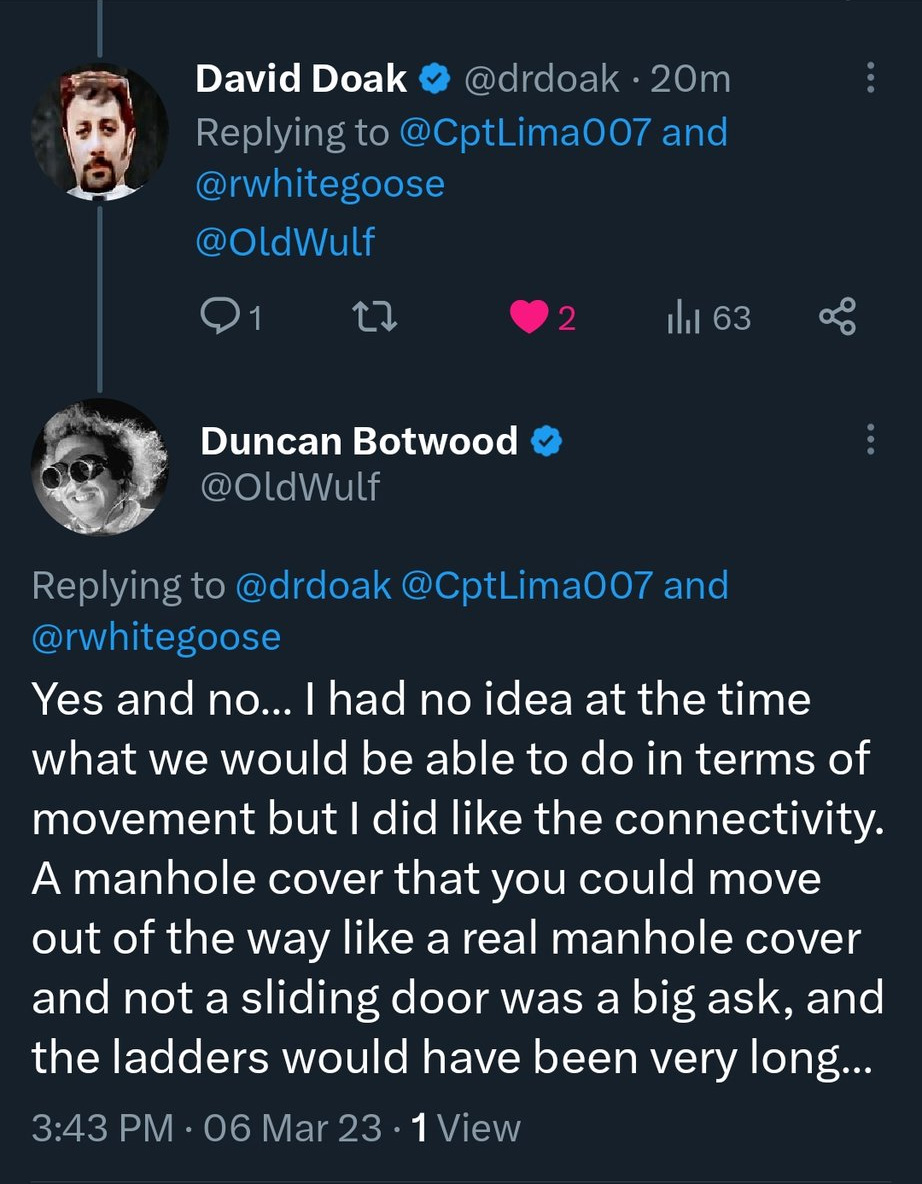Toggle the pink like heart on David's tweet
The image size is (922, 1184).
pos(526,318)
